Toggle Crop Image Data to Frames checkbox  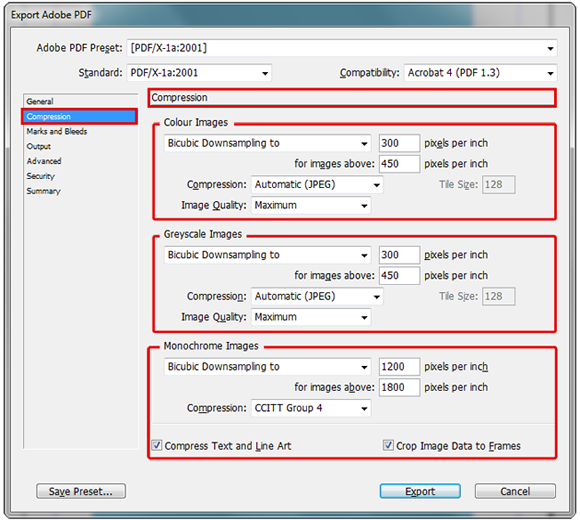coord(388,445)
